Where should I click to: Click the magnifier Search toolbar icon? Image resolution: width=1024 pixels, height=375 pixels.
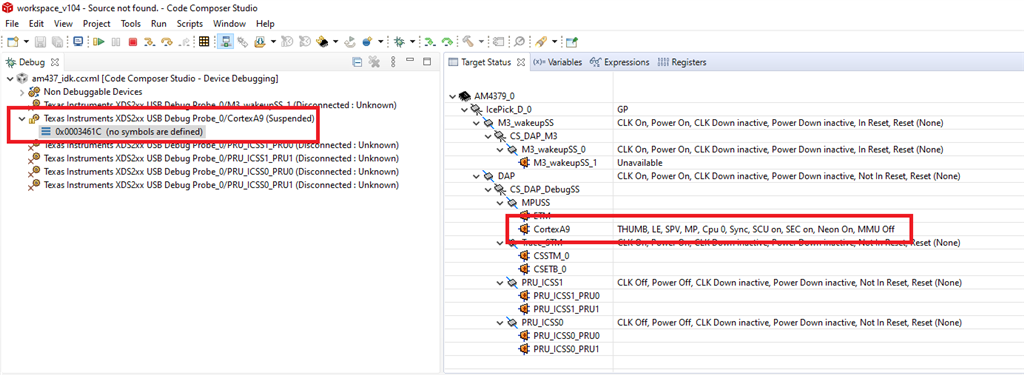(519, 41)
